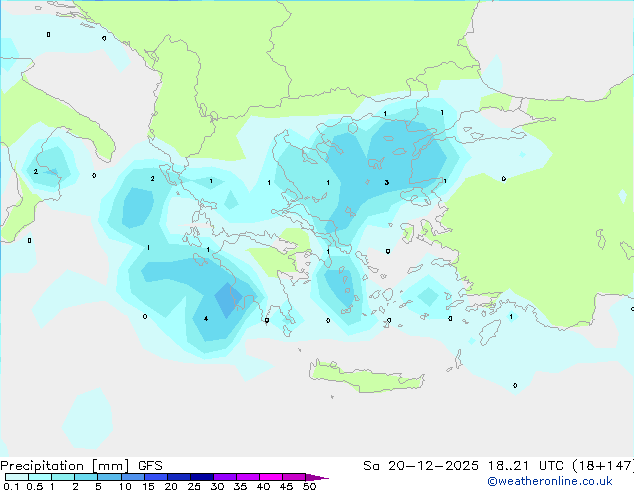Pick the 15–20 mm legend color swatch
This screenshot has width=634, height=490.
(155, 477)
